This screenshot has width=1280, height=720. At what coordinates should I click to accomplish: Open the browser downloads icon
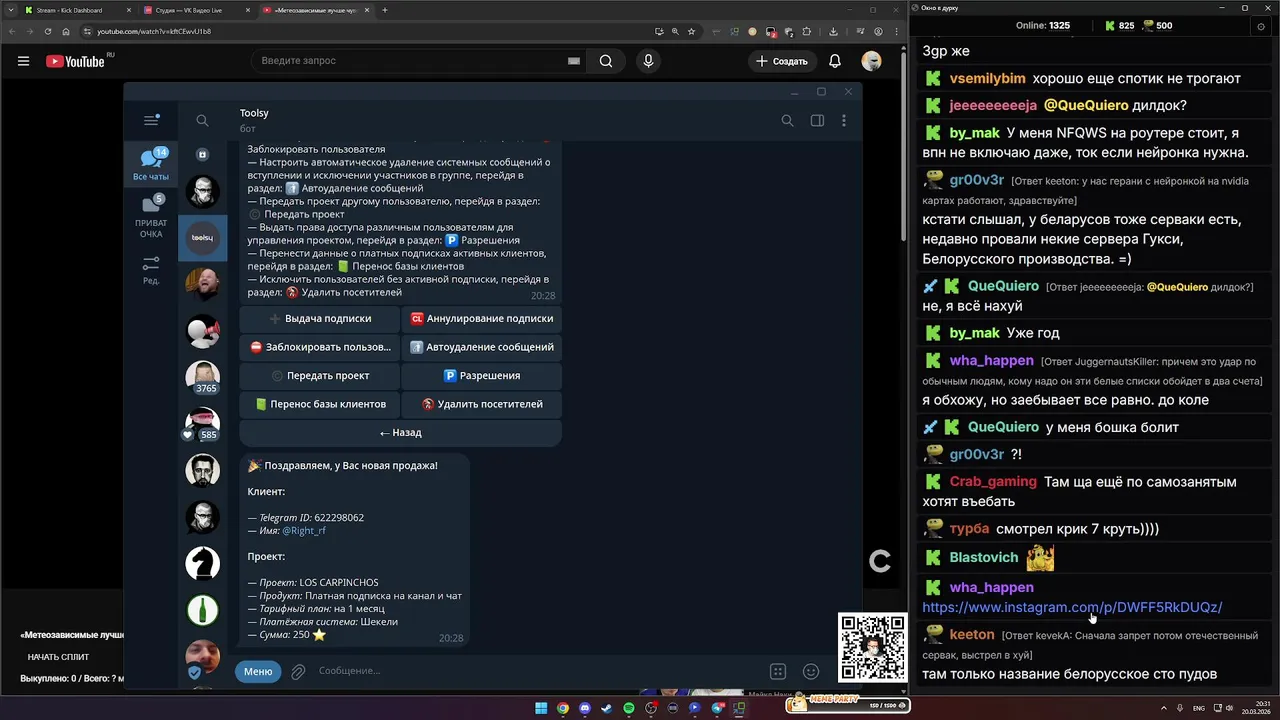coord(833,31)
